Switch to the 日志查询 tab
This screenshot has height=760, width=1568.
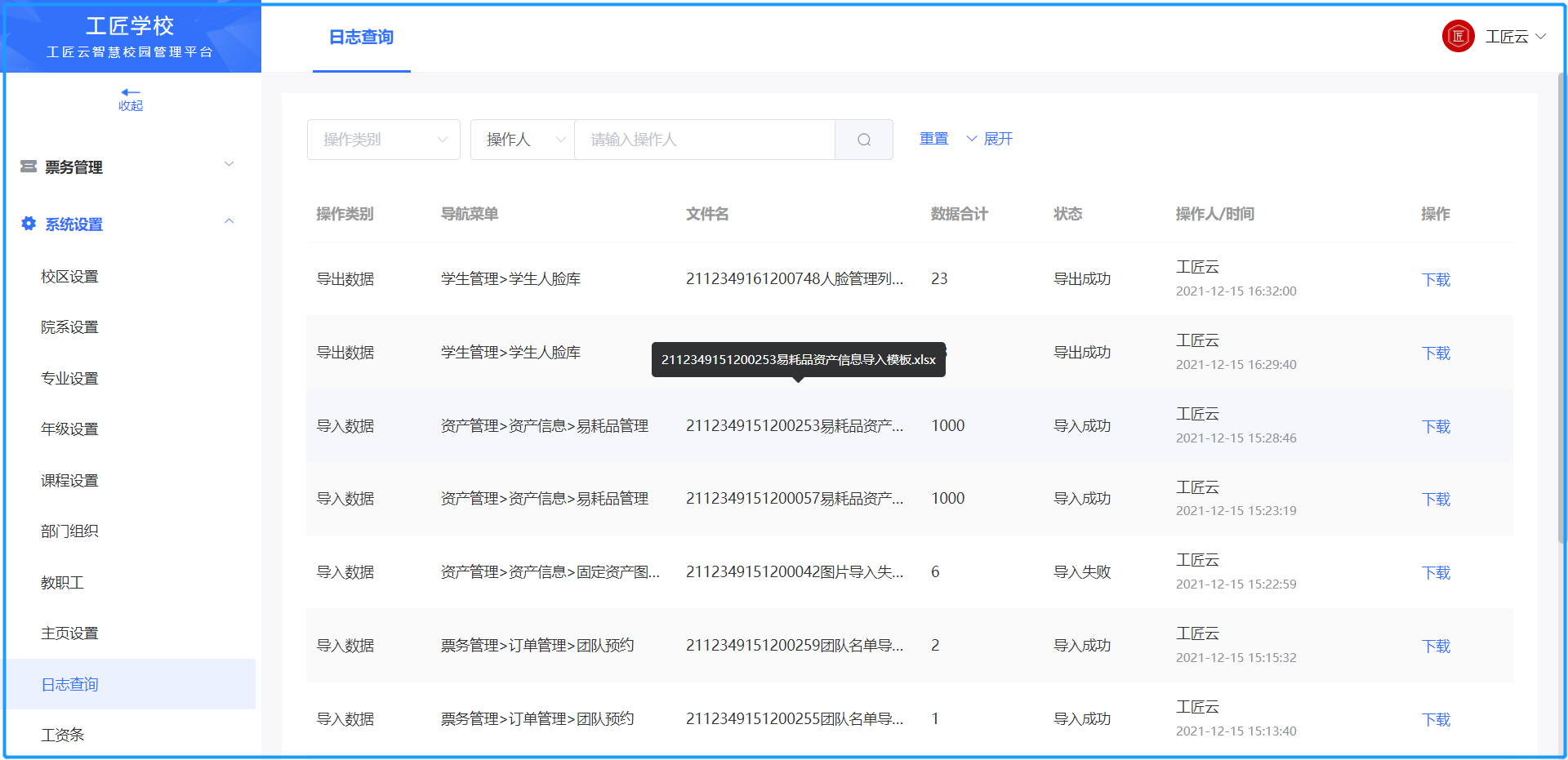(361, 37)
